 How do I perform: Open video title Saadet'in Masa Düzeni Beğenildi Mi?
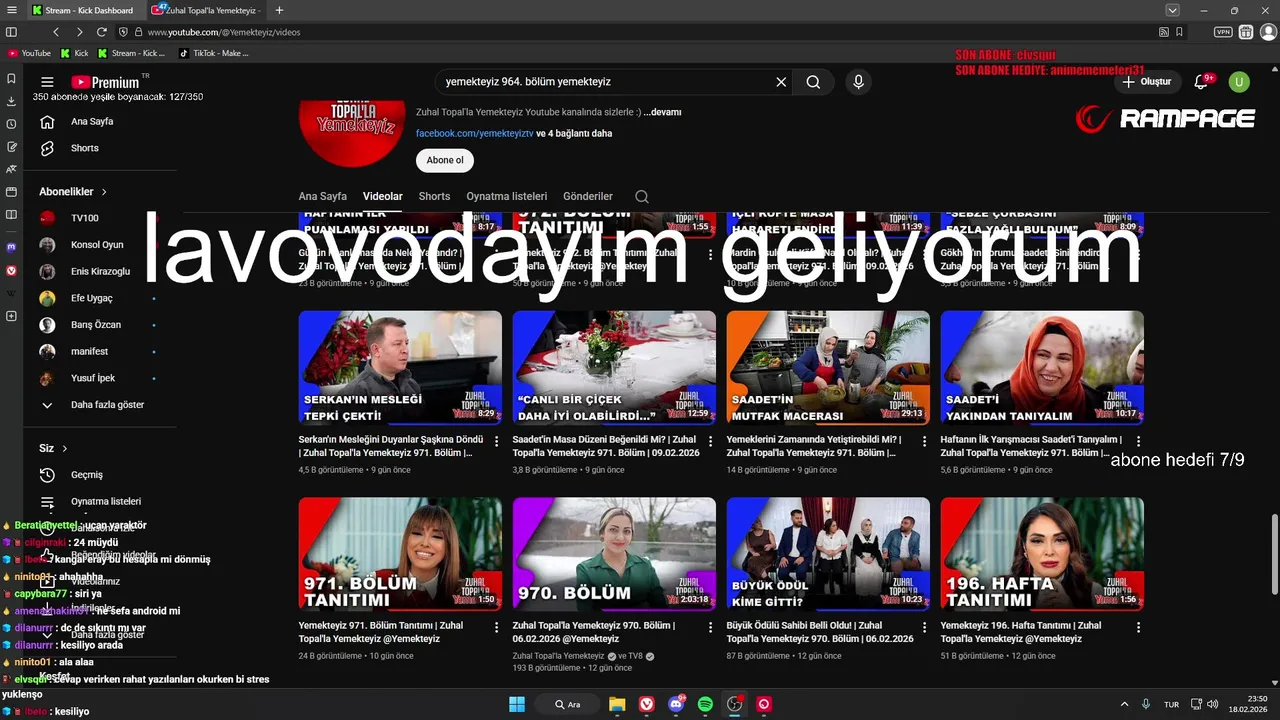604,446
